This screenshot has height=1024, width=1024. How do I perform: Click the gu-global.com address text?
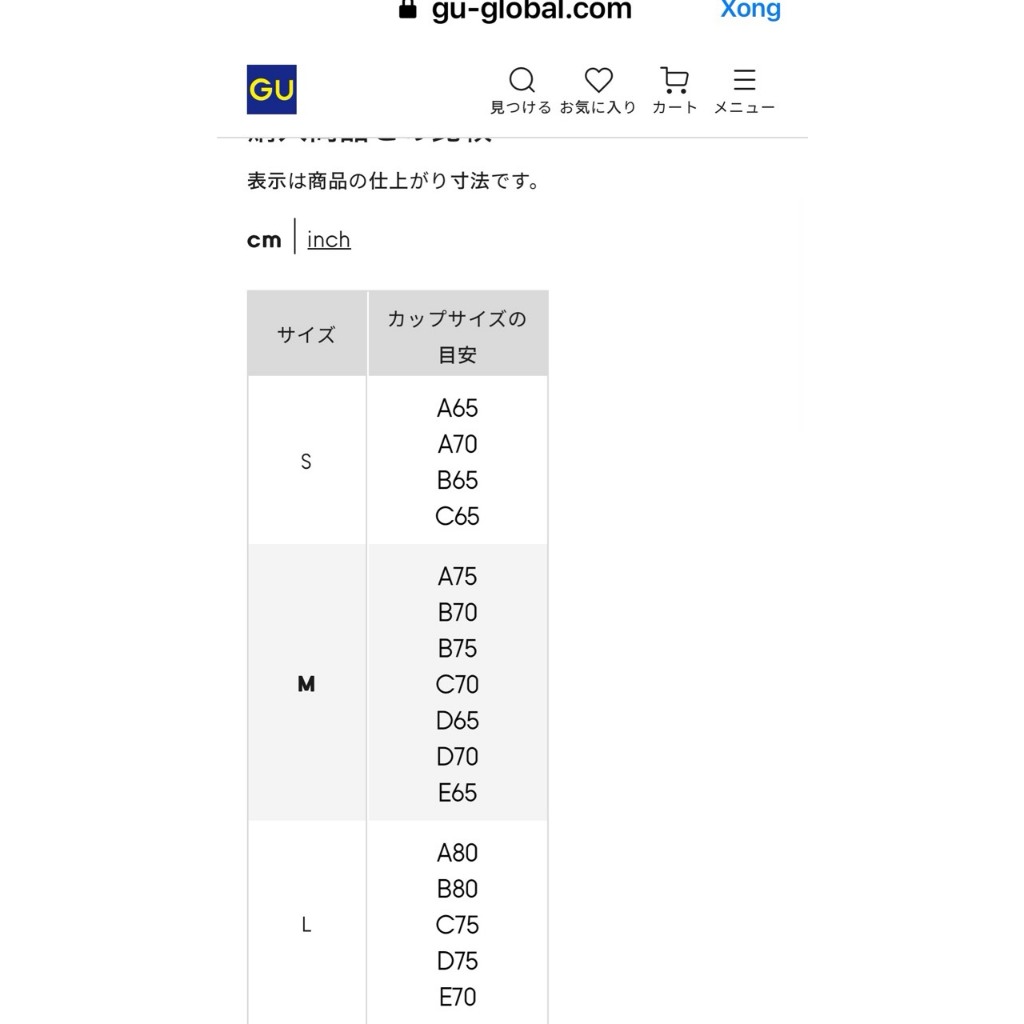pos(532,11)
